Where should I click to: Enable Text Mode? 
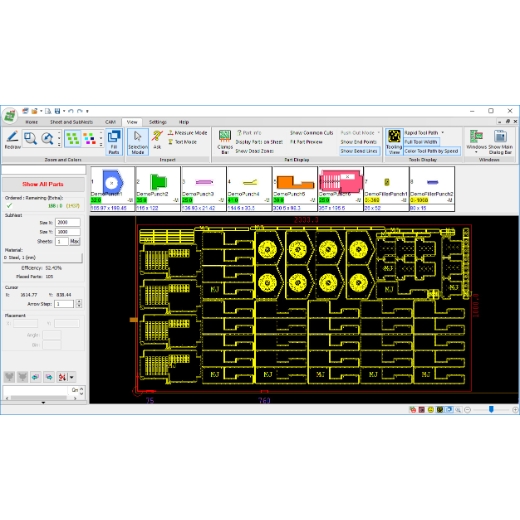pyautogui.click(x=182, y=142)
